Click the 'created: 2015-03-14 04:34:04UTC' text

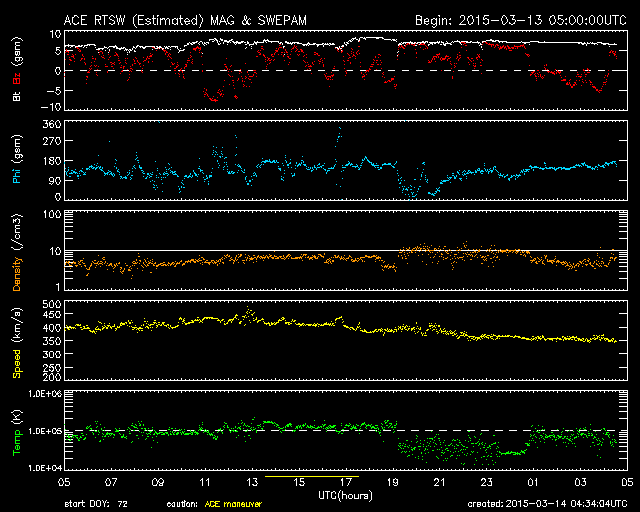tap(547, 504)
